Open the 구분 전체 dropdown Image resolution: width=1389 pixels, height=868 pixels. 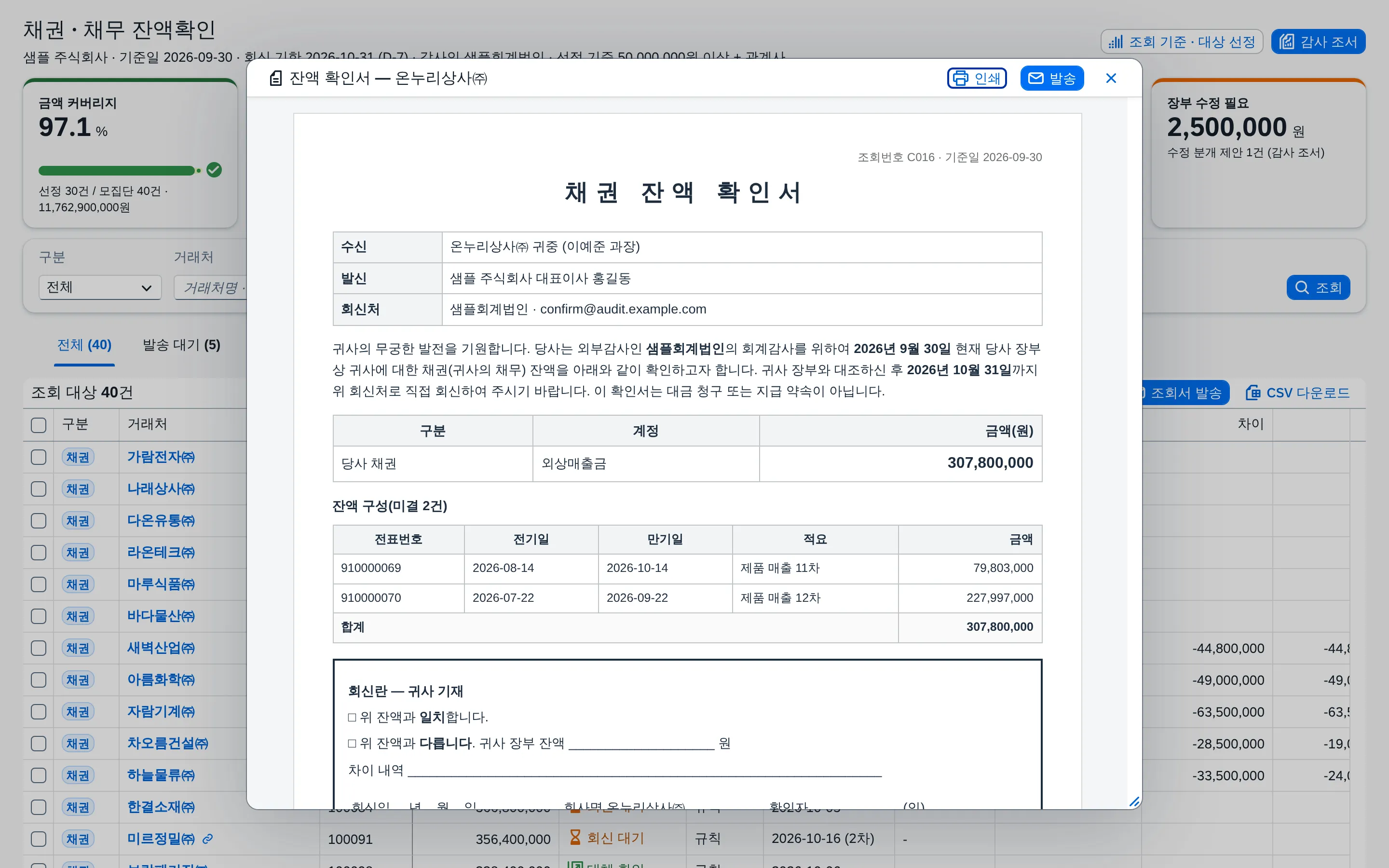click(100, 287)
